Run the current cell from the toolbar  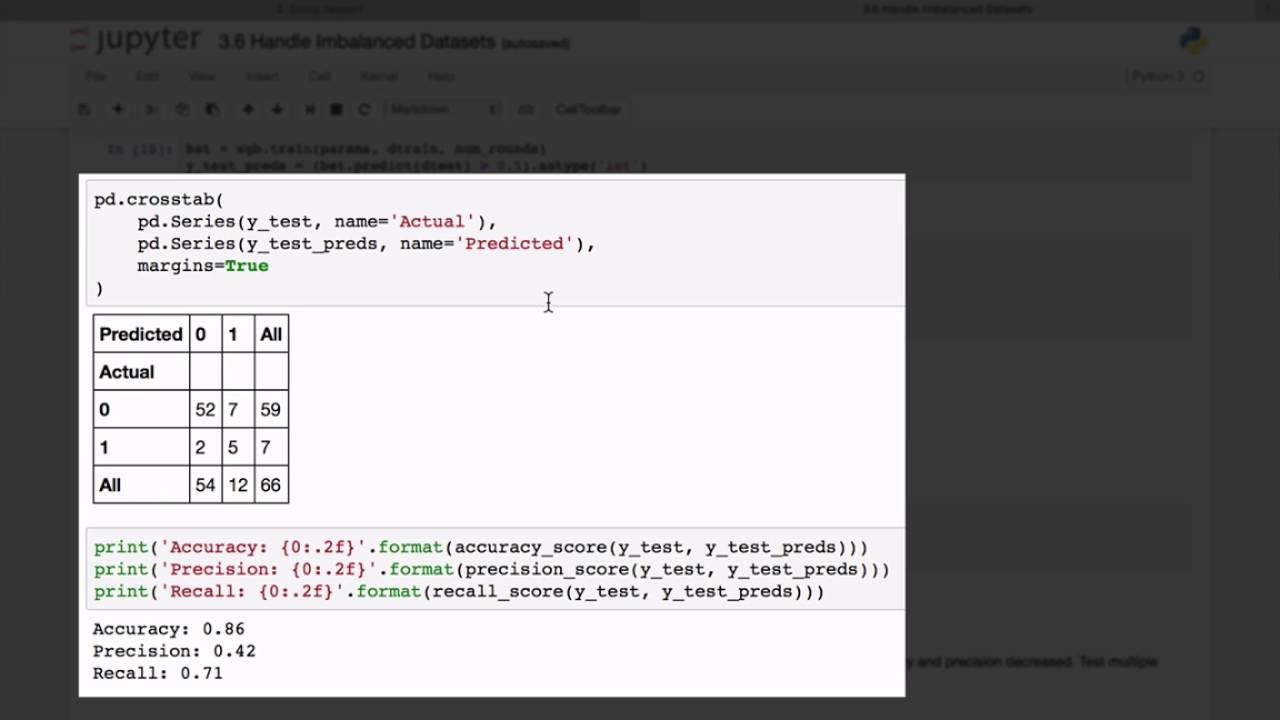(x=310, y=109)
